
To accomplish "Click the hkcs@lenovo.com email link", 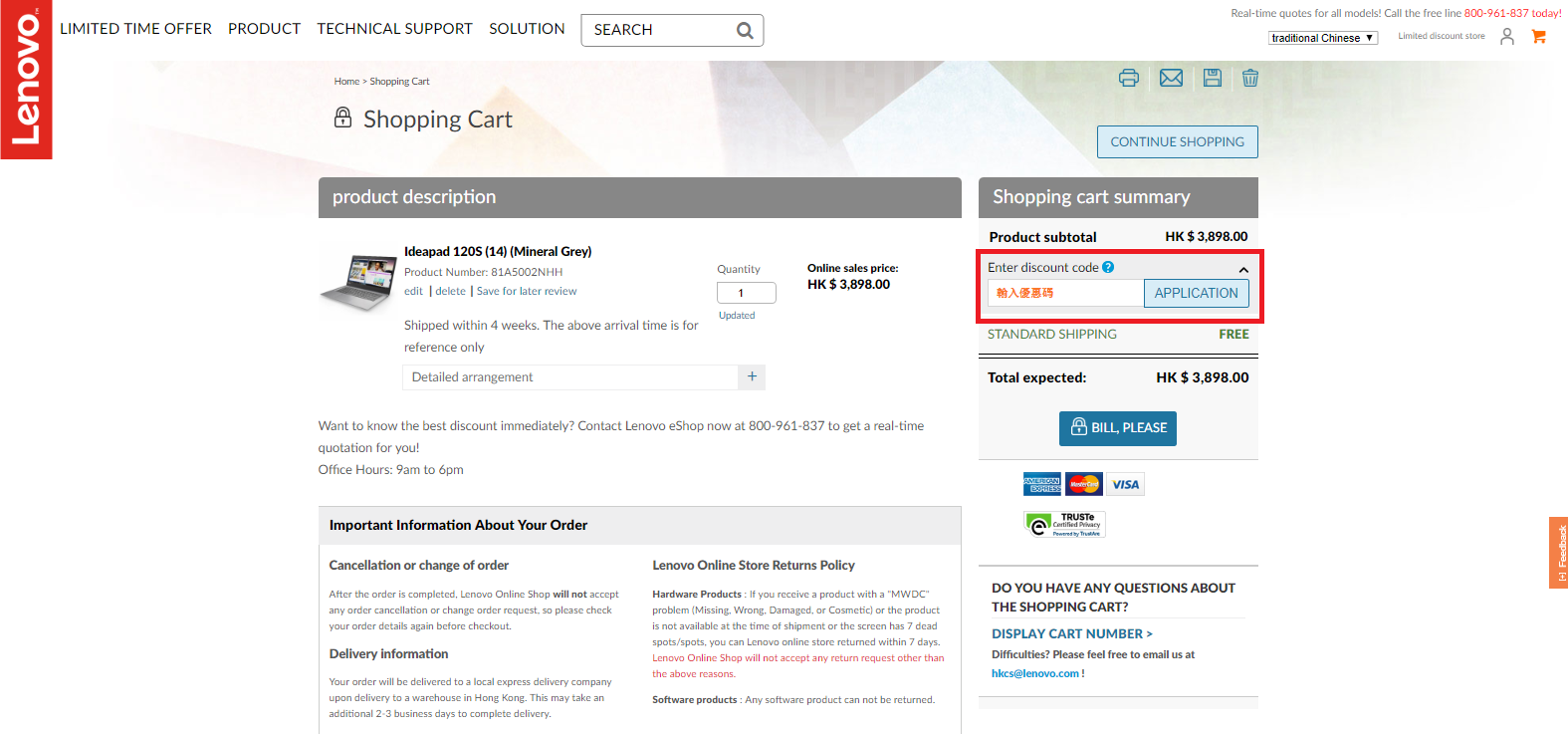I will 1035,673.
